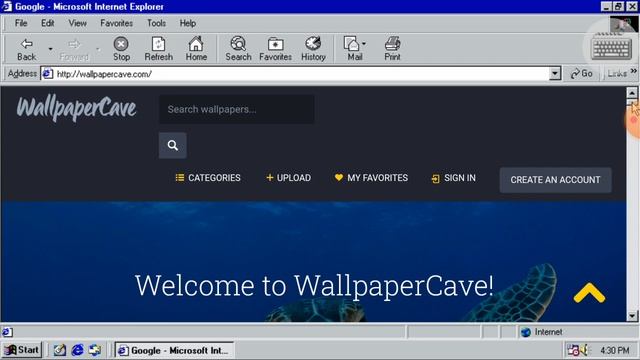
Task: Click the WallpaperCave logo
Action: coord(76,108)
